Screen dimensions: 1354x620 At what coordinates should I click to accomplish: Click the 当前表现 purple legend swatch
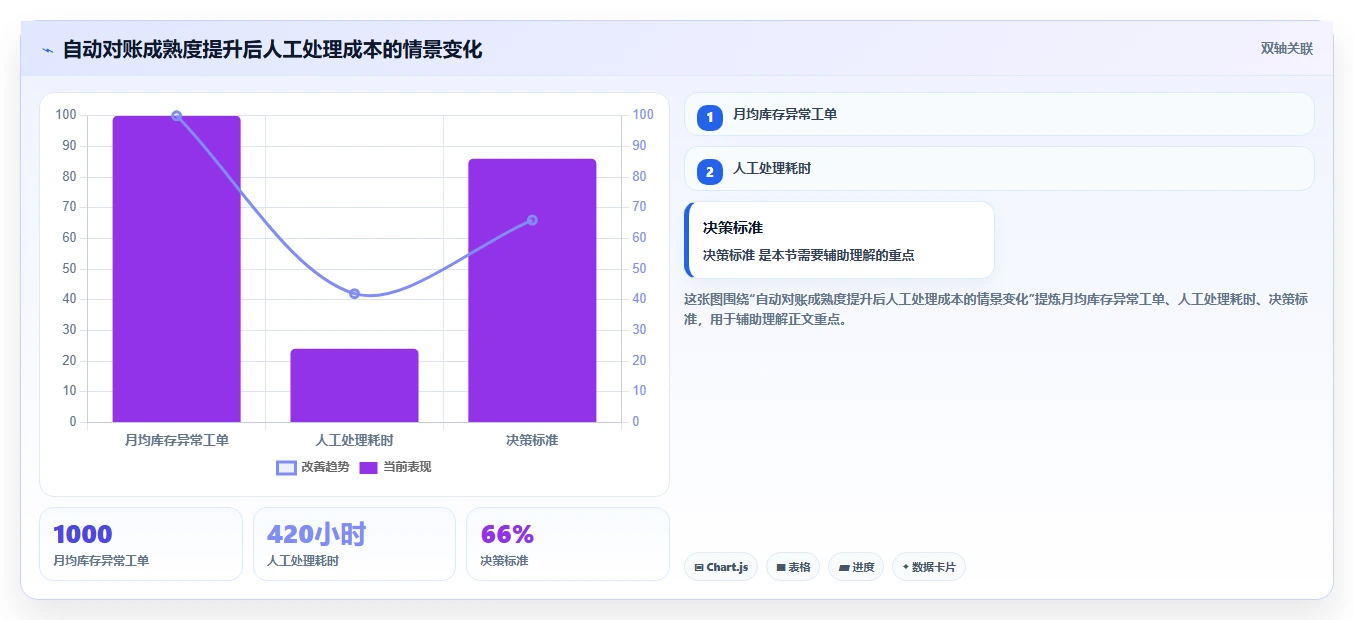point(369,467)
